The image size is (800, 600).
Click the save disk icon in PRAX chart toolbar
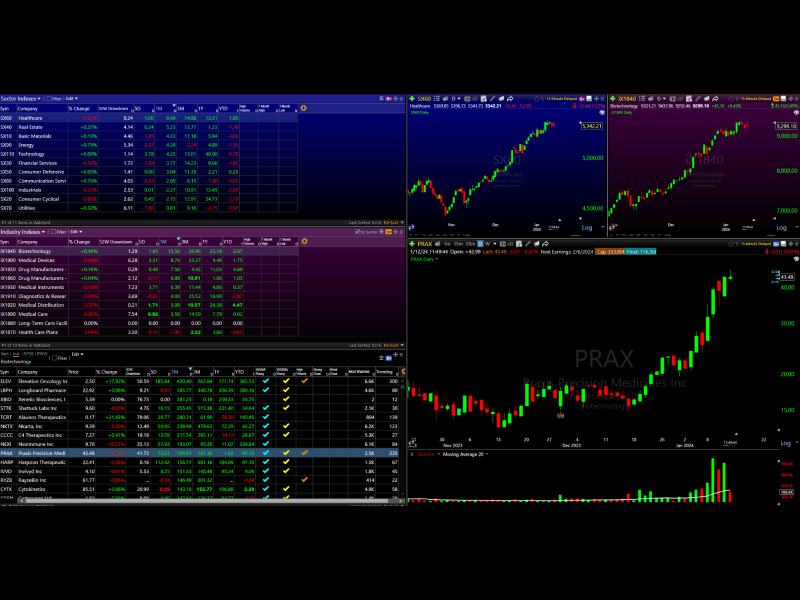click(x=783, y=244)
